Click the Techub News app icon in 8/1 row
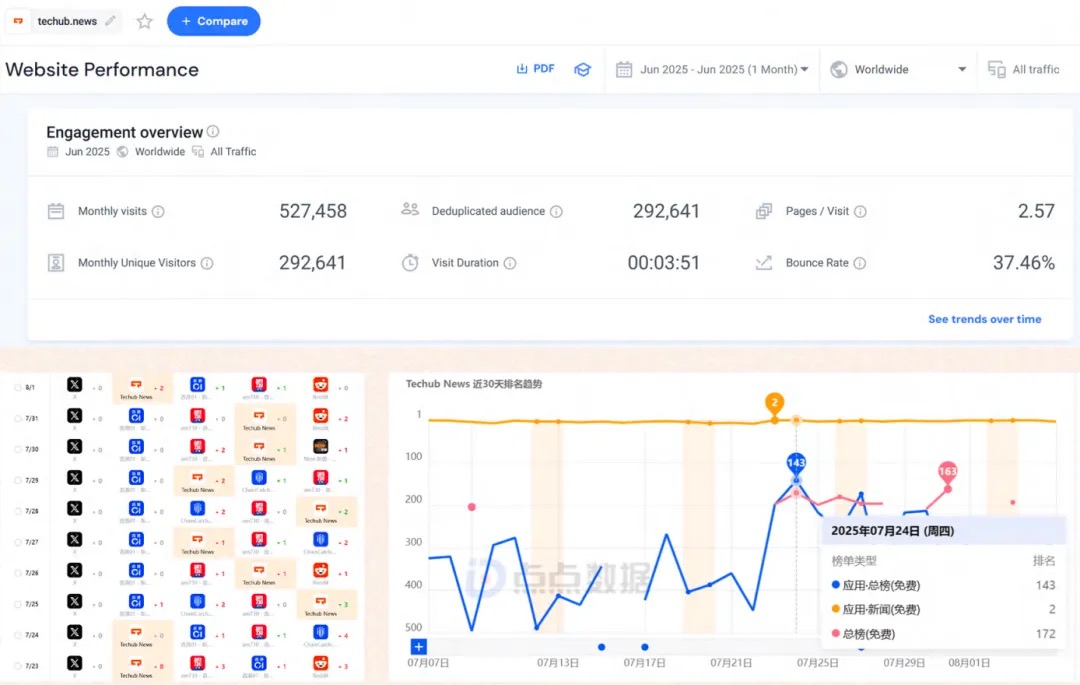The image size is (1080, 685). (136, 386)
